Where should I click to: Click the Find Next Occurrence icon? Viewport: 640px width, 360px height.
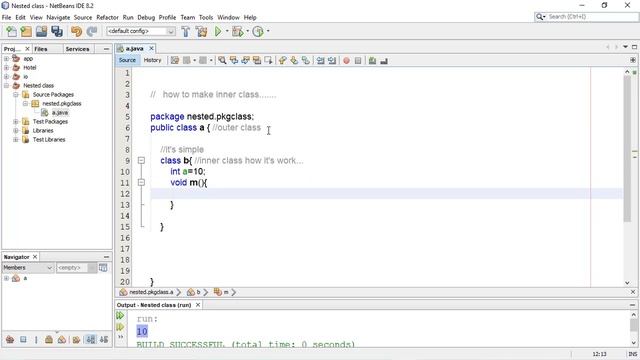click(x=245, y=60)
